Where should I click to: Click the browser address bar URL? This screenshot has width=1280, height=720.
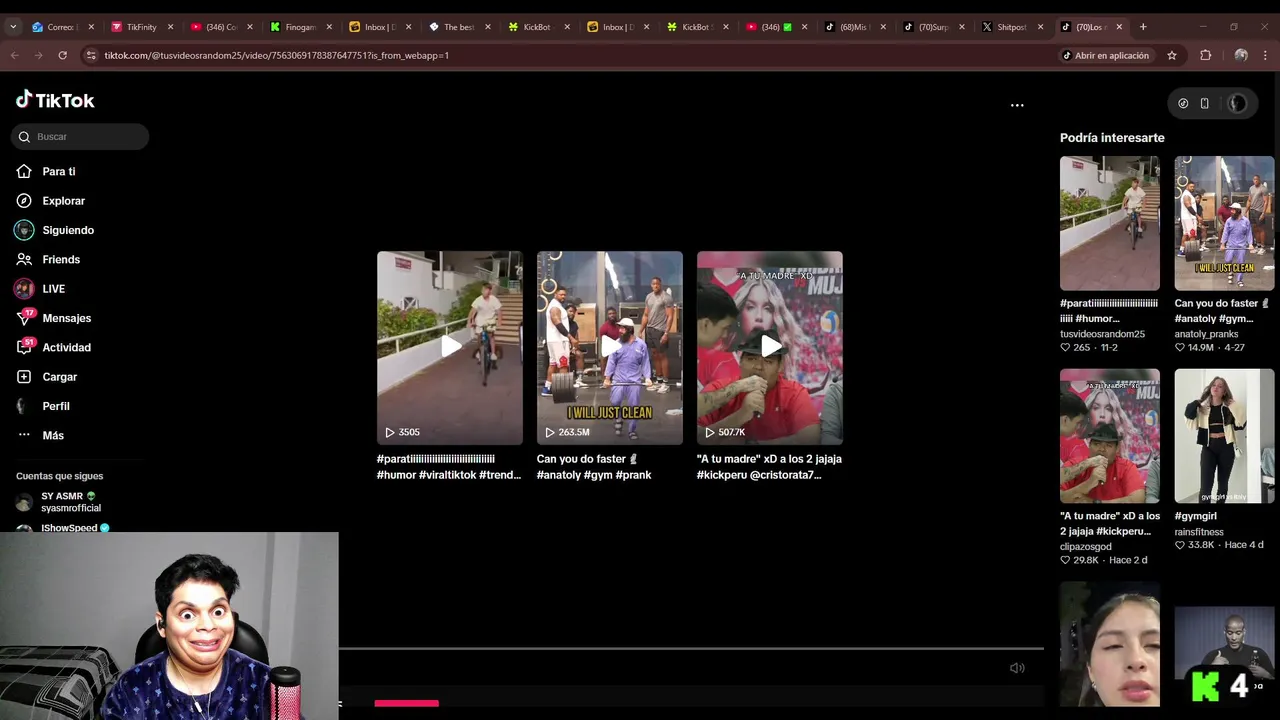tap(277, 55)
